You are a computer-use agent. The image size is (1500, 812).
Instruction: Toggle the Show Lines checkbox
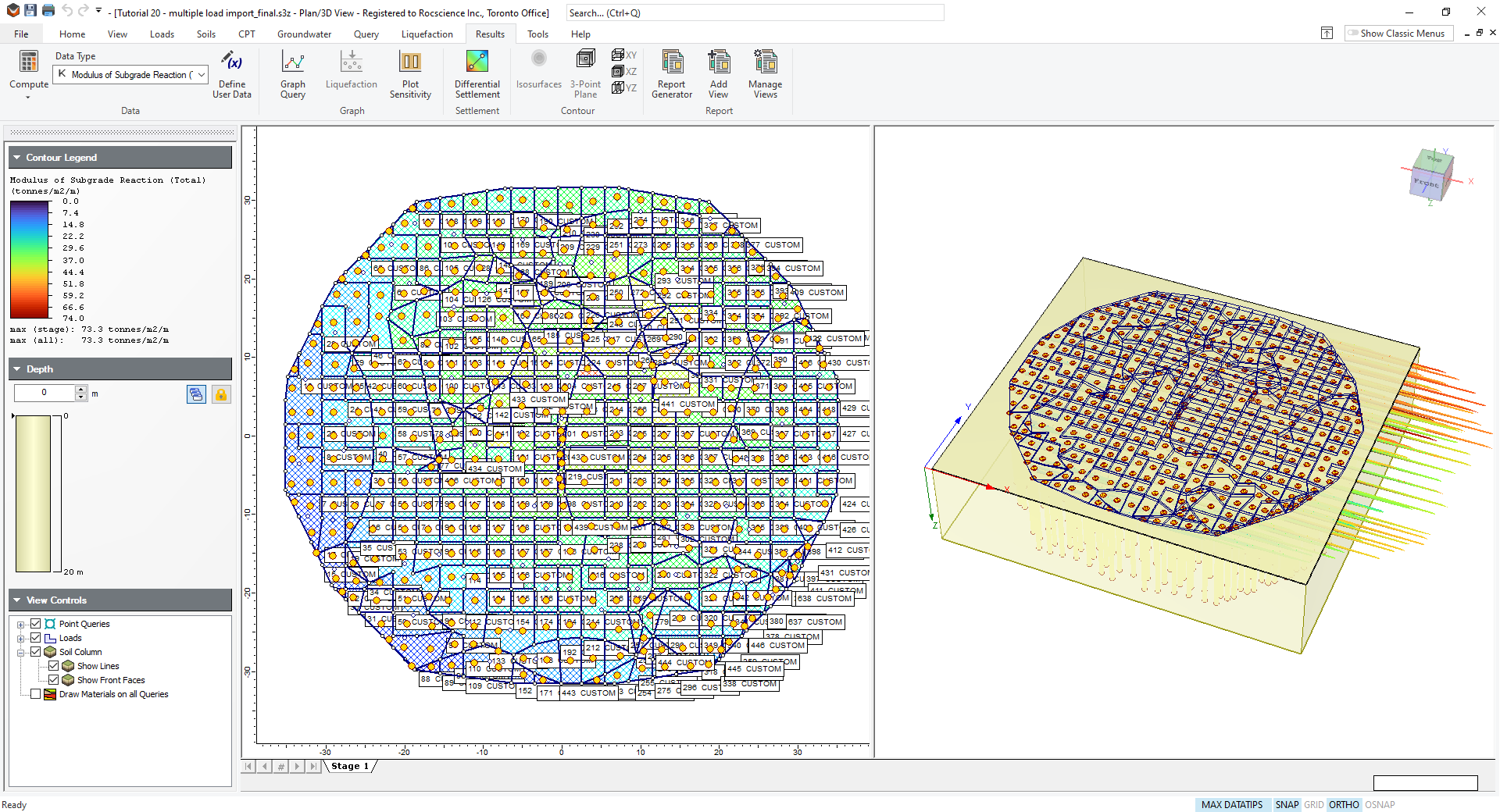[x=54, y=666]
